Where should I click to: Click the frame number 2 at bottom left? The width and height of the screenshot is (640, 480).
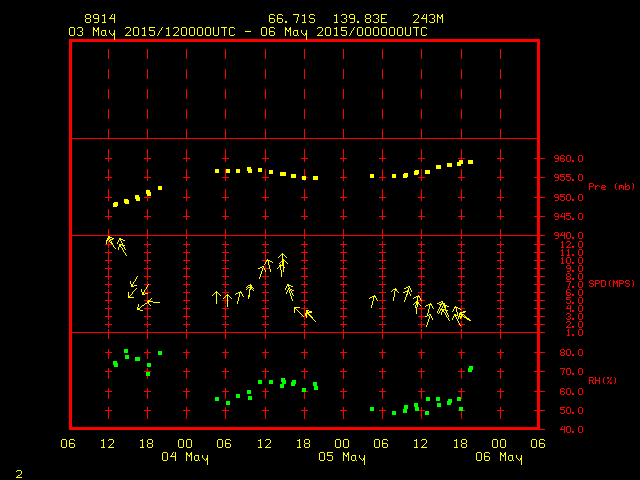(x=19, y=472)
